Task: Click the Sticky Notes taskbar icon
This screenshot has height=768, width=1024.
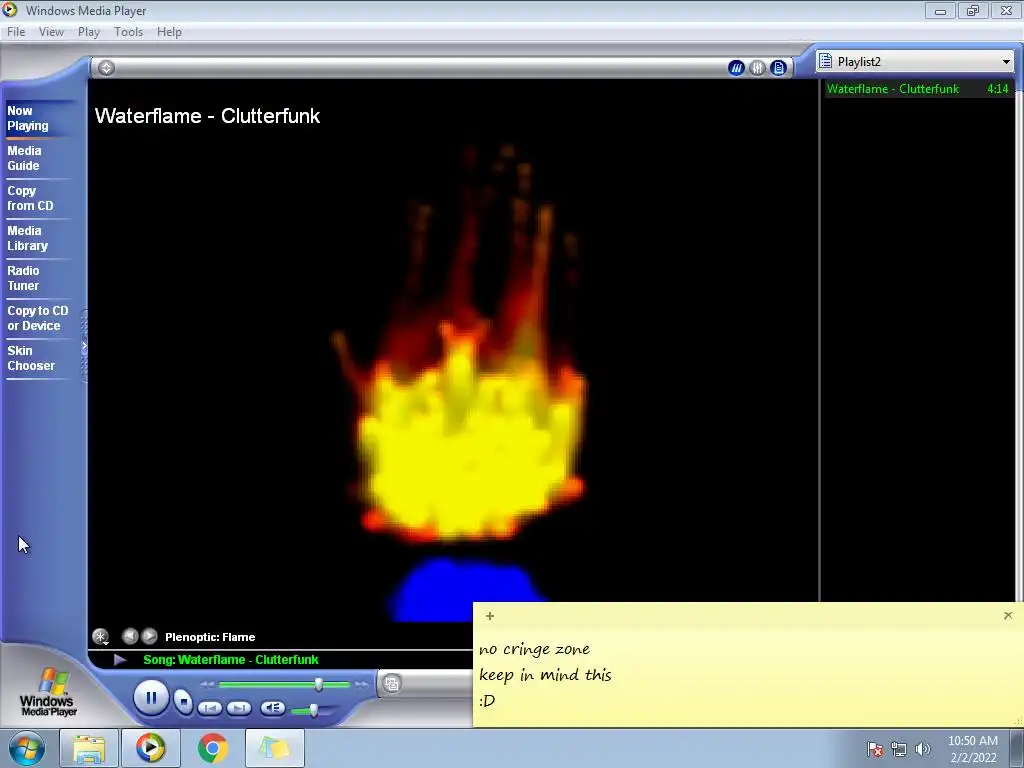Action: click(274, 748)
